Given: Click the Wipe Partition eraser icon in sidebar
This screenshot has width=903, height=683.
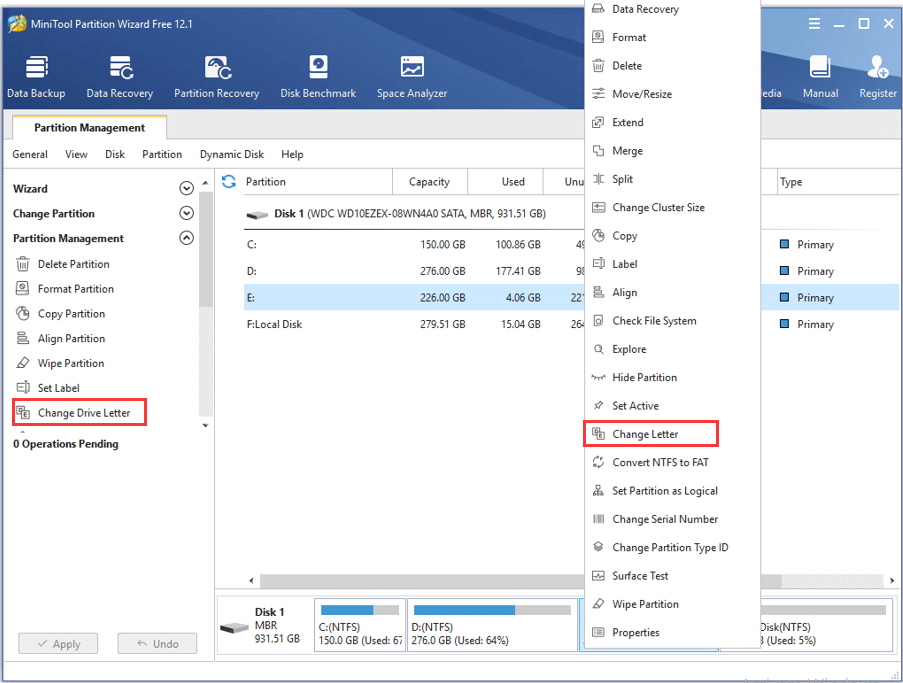Looking at the screenshot, I should tap(22, 363).
